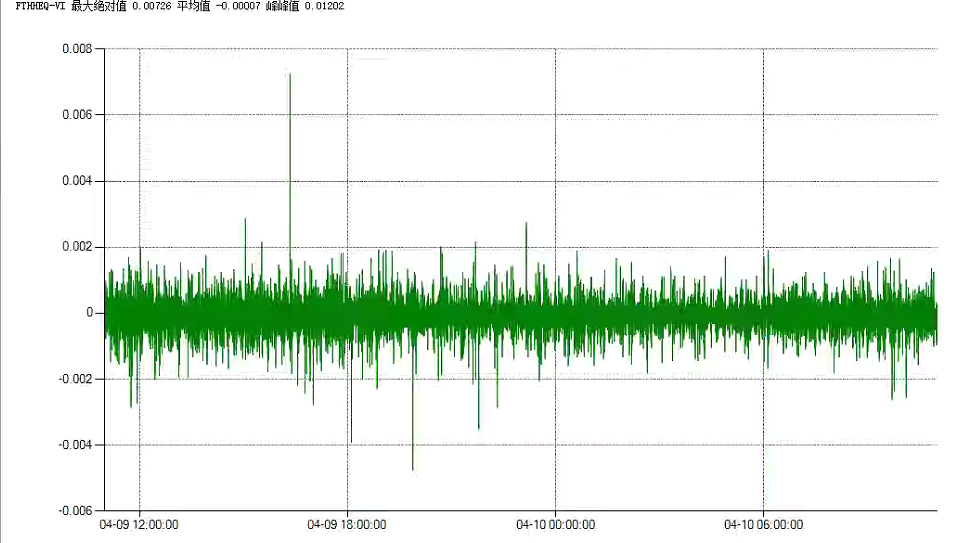
Task: Click the 0.006 y-axis label
Action: 77,115
